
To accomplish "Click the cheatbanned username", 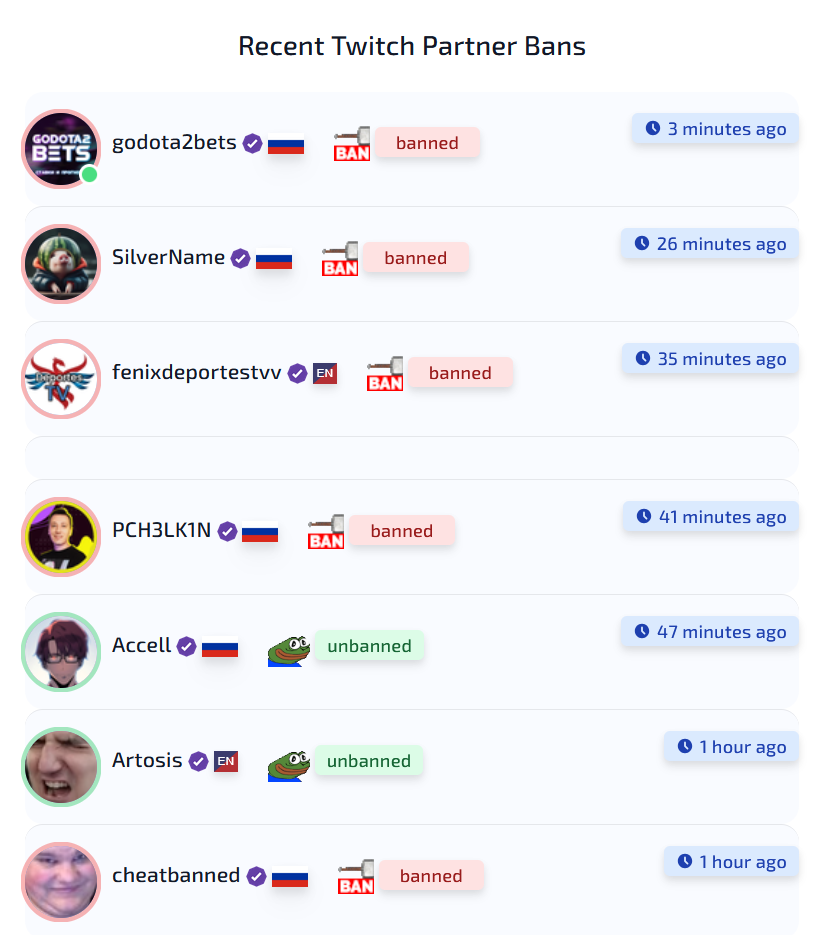I will tap(176, 875).
